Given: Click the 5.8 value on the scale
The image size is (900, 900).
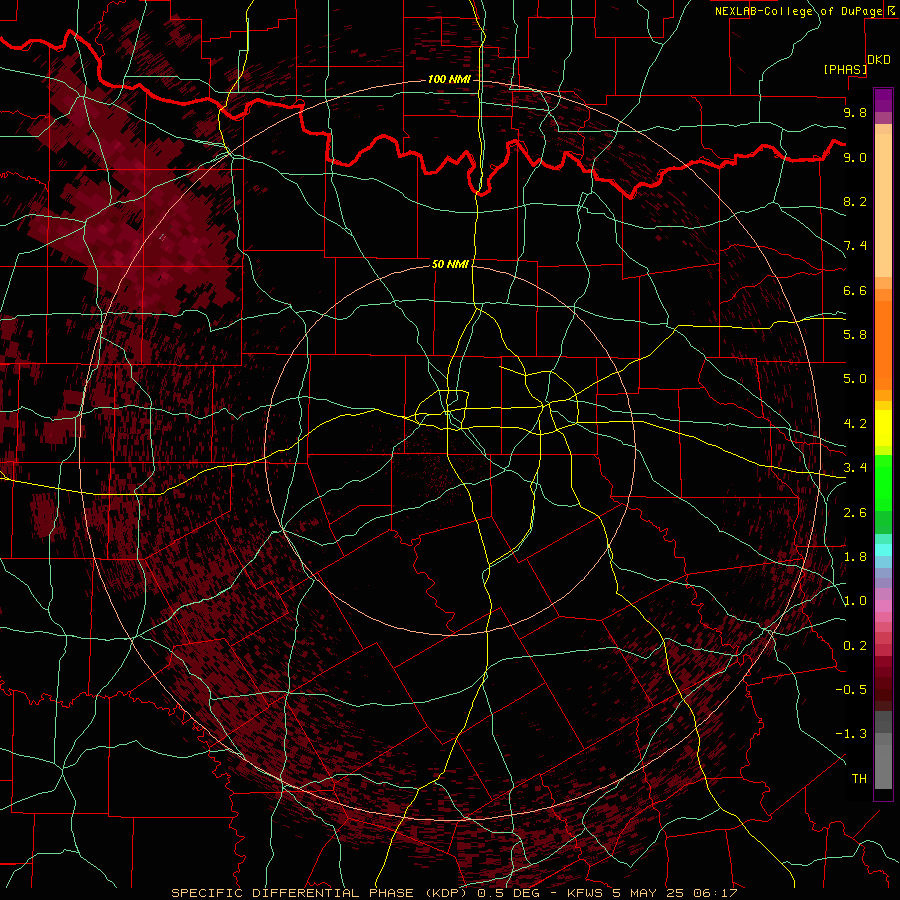Looking at the screenshot, I should 855,335.
